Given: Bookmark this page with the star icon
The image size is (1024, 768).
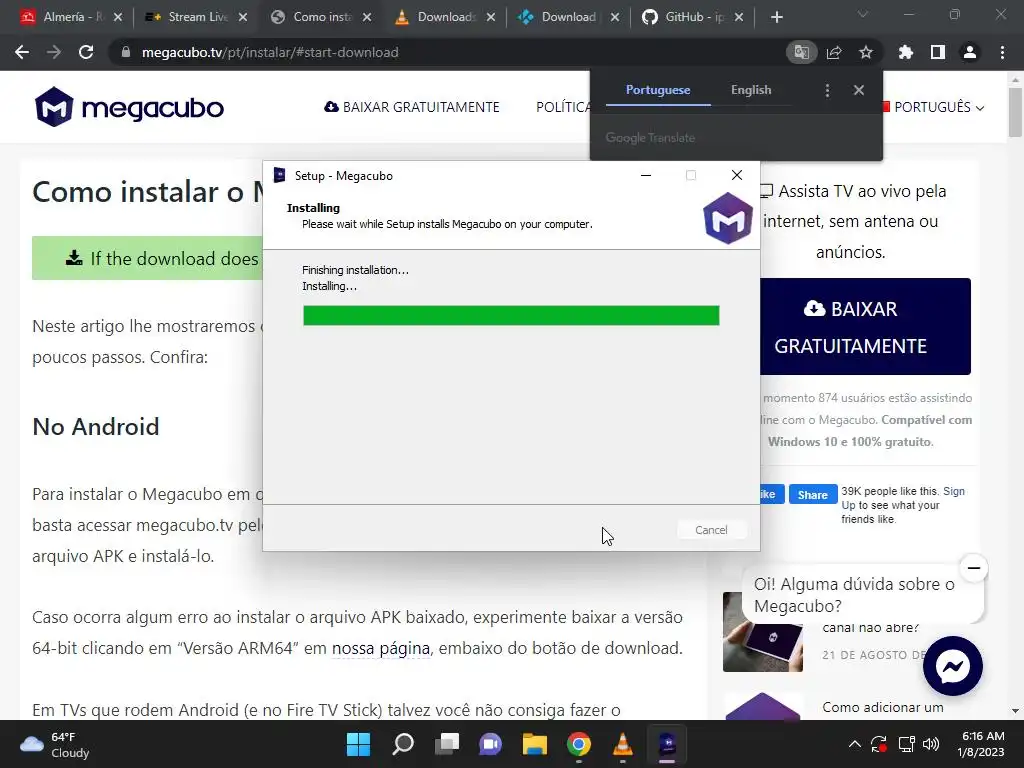Looking at the screenshot, I should (866, 52).
